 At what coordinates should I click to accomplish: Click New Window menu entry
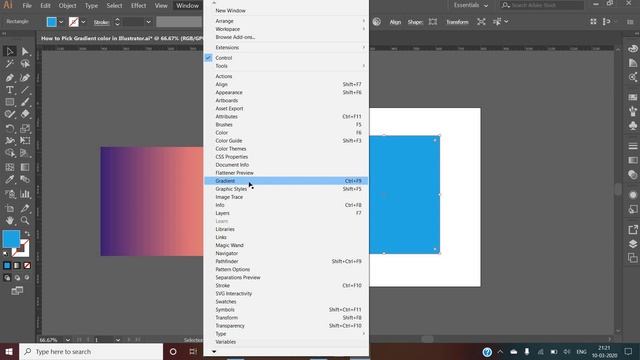coord(286,11)
